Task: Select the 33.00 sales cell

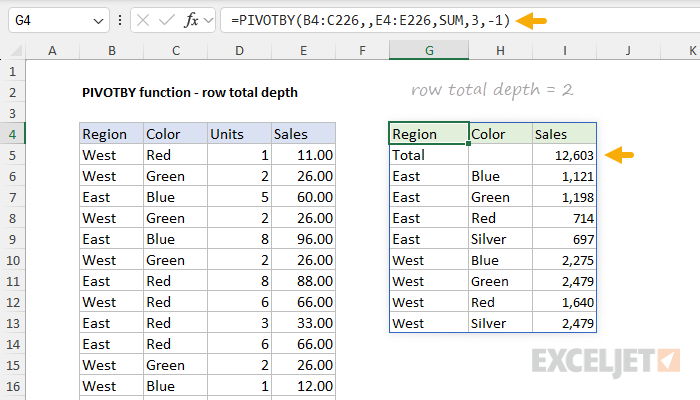Action: [304, 323]
